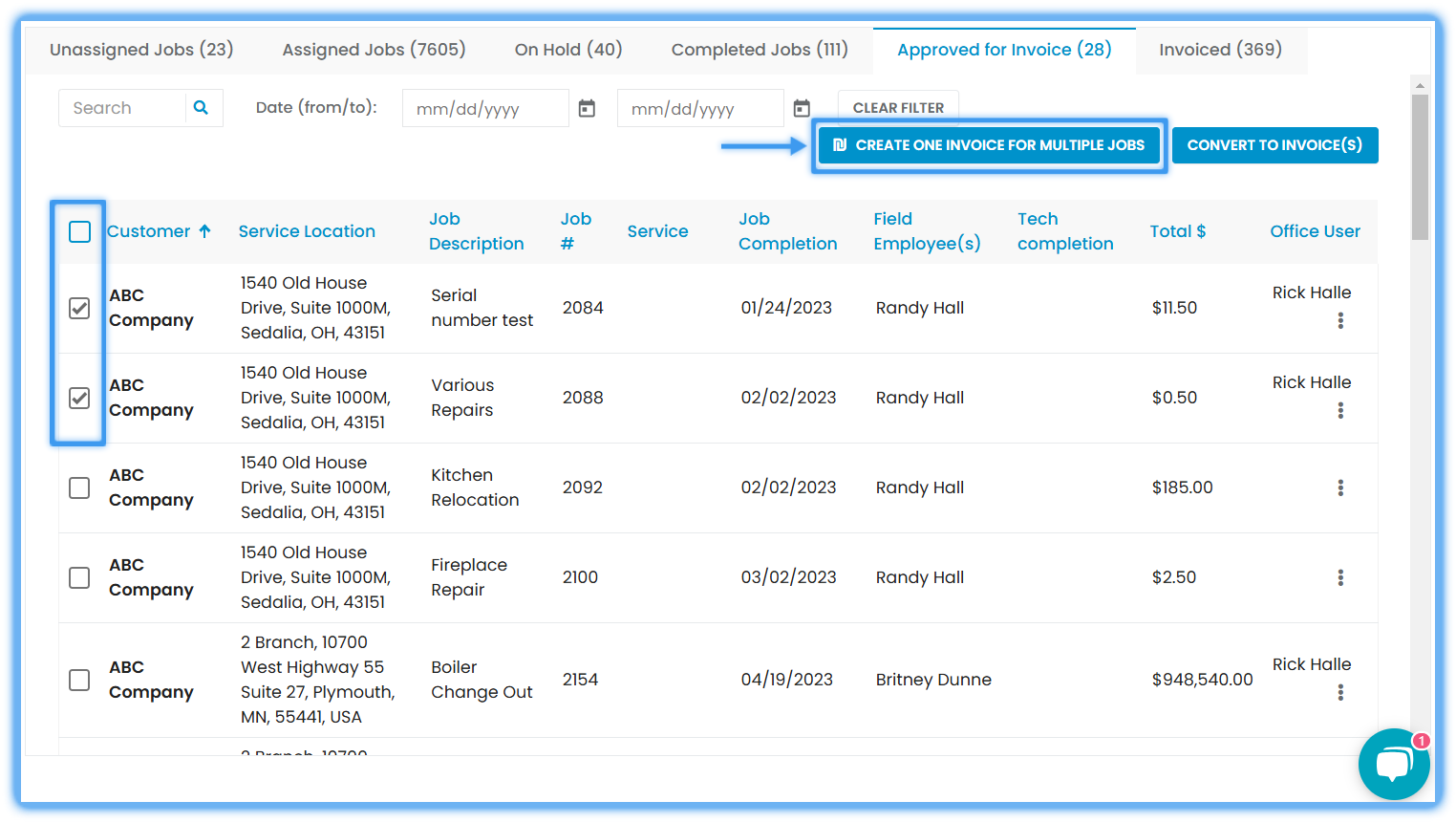Click the Clear Filter button

click(x=898, y=107)
